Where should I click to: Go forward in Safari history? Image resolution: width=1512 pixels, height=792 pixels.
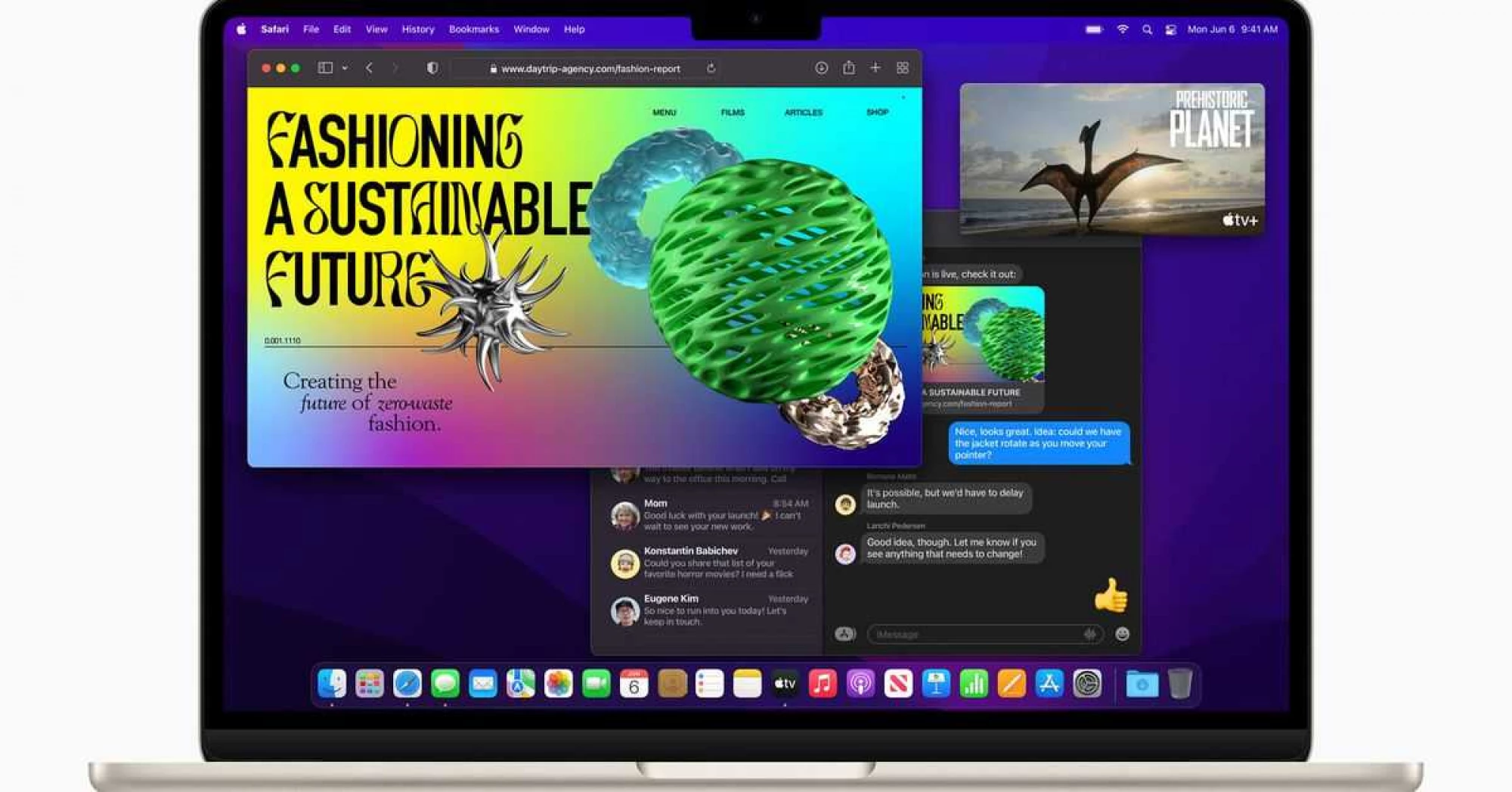[395, 67]
